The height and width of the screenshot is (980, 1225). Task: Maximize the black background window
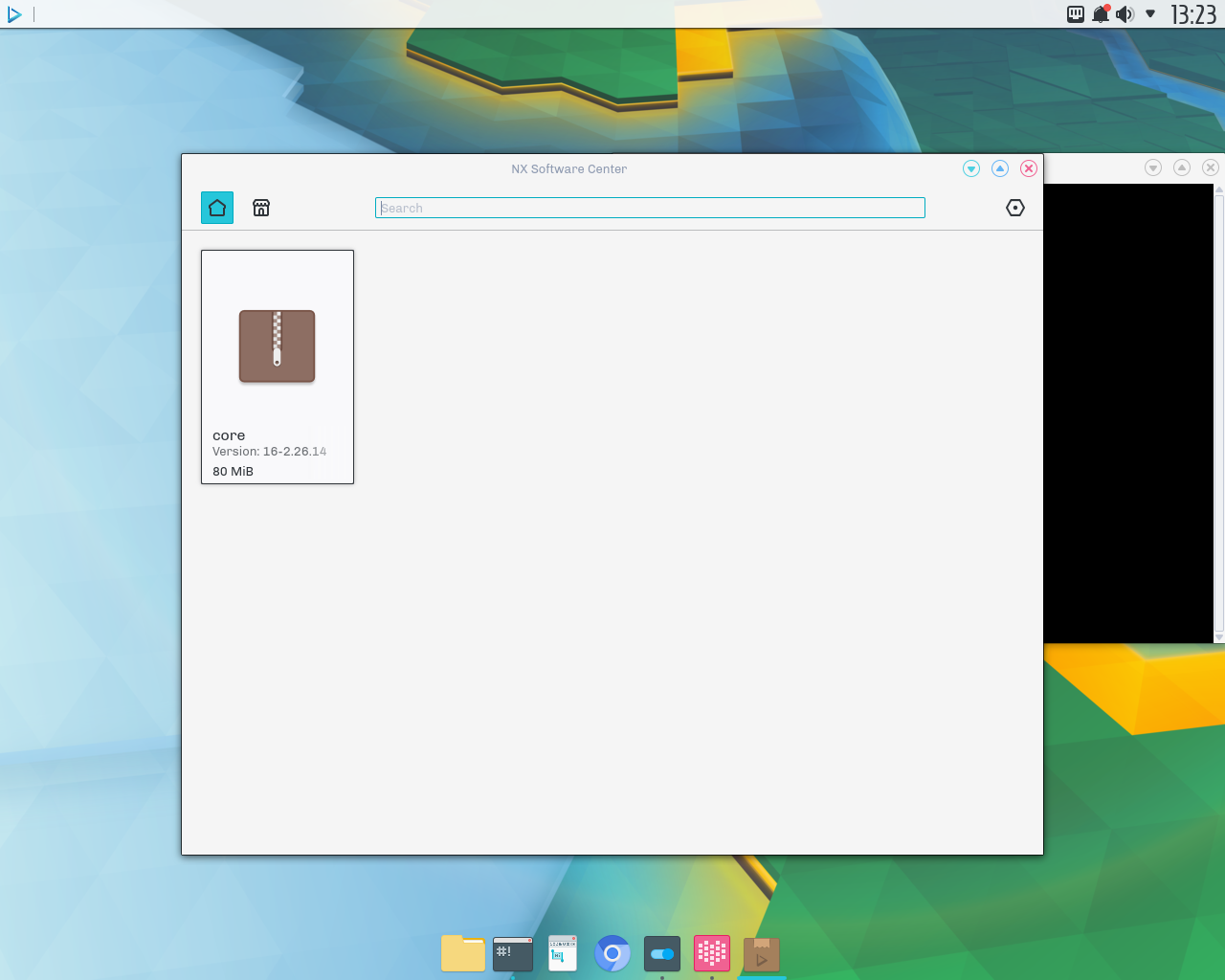click(1182, 167)
